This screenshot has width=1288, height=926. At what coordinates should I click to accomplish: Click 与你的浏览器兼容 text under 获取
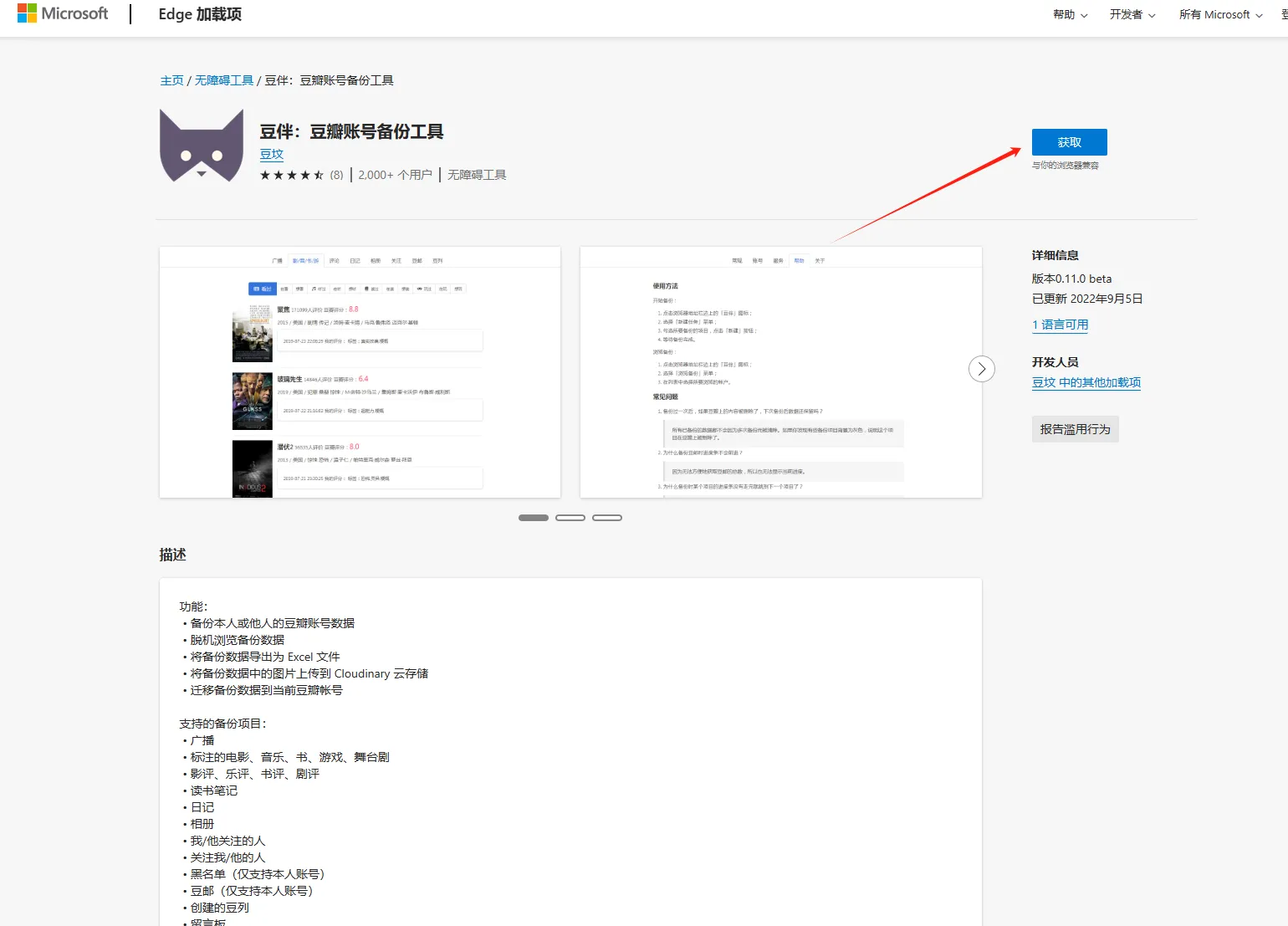pyautogui.click(x=1066, y=166)
